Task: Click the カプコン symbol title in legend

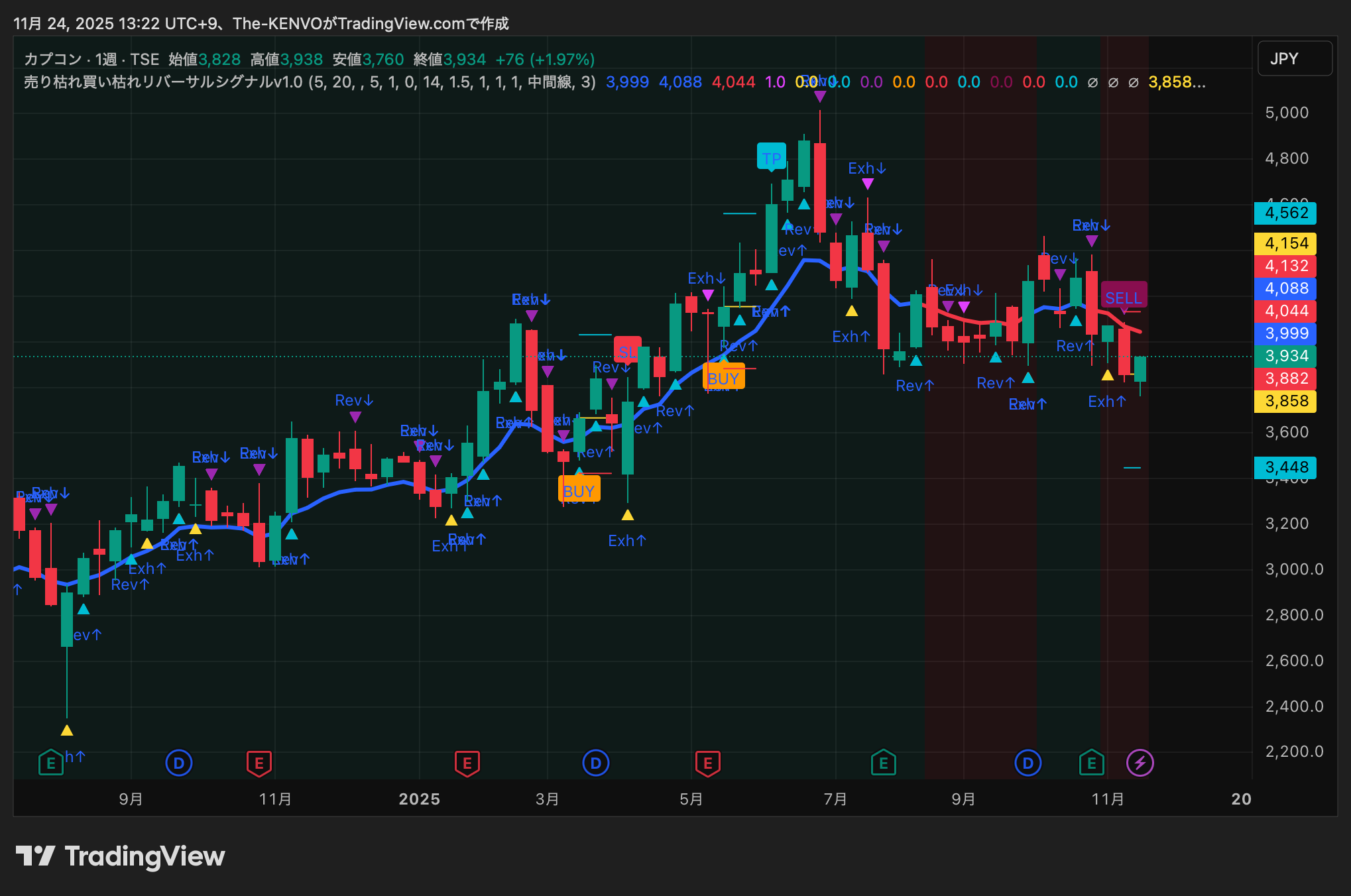Action: pos(53,59)
